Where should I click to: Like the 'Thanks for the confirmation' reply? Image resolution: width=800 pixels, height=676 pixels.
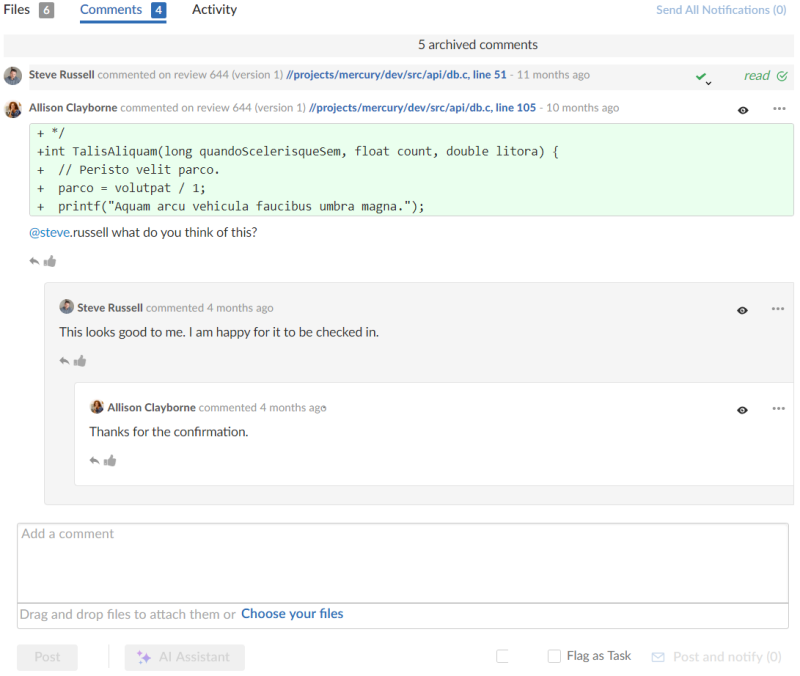click(x=110, y=460)
